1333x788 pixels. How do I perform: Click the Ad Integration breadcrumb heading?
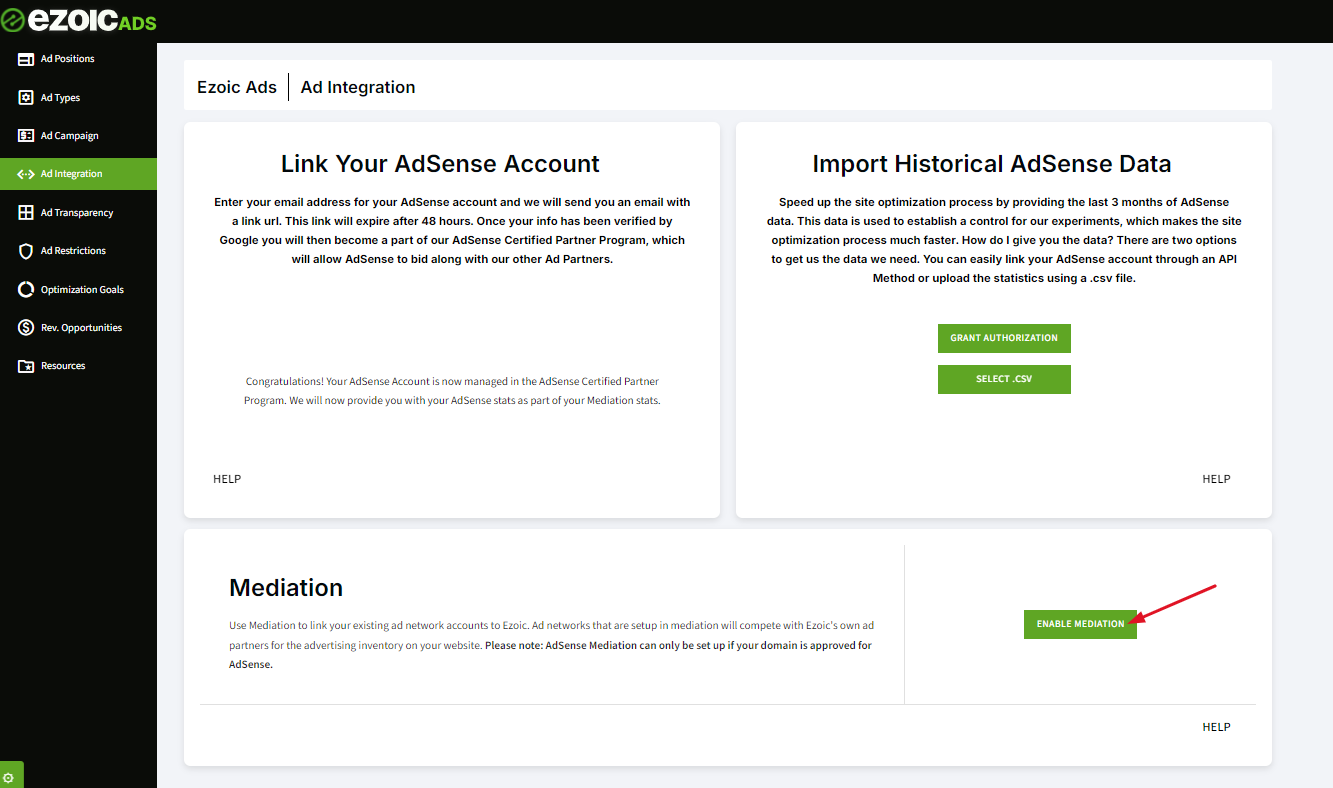tap(358, 87)
